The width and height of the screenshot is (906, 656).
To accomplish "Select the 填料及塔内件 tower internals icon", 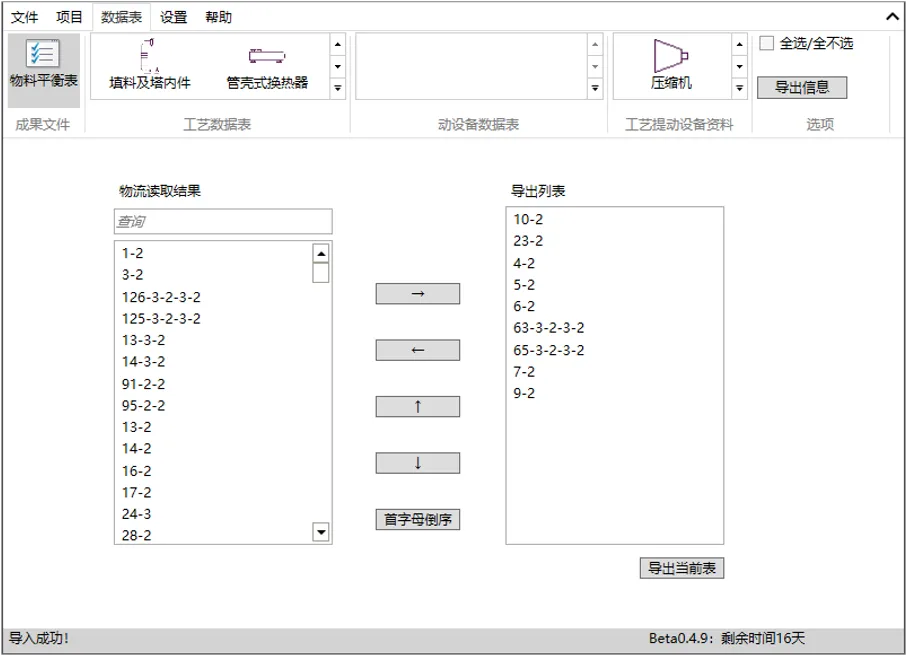I will 150,65.
